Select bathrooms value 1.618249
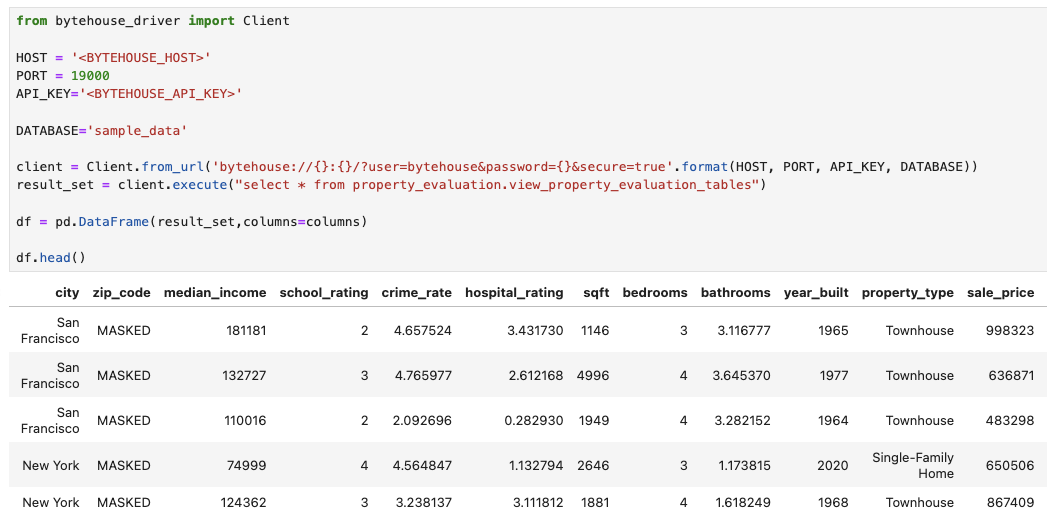 pyautogui.click(x=743, y=502)
